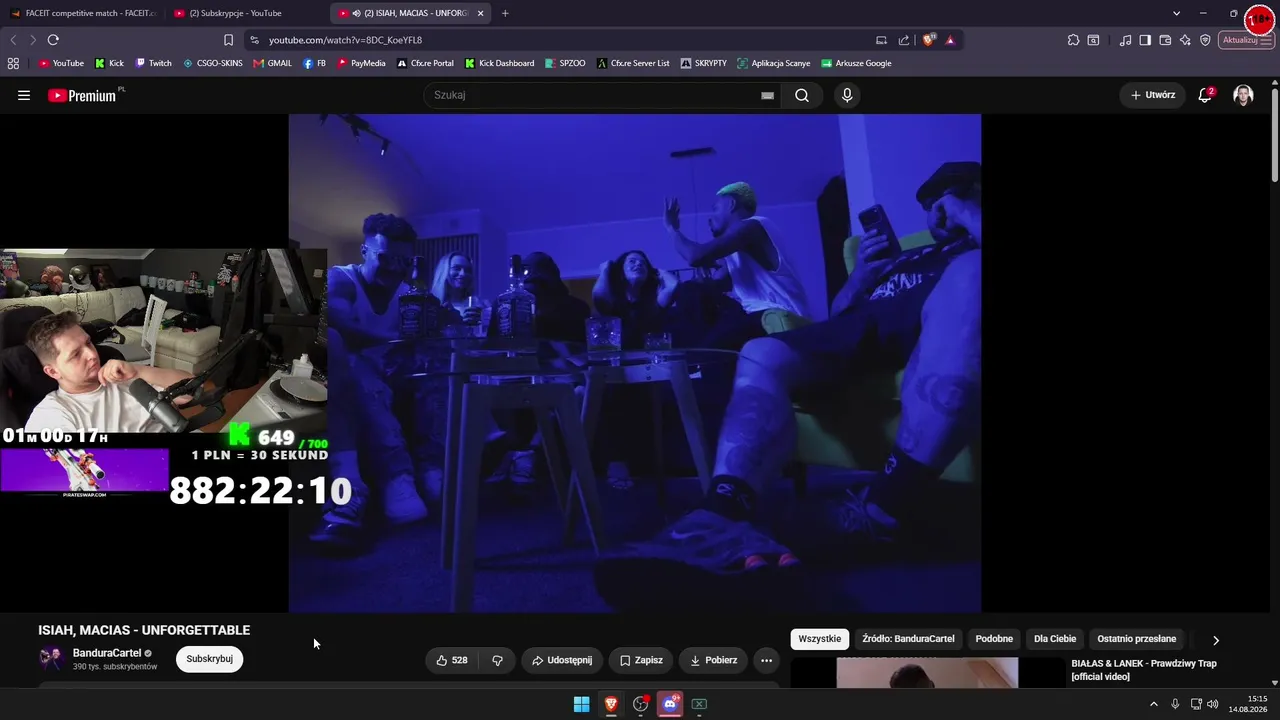This screenshot has height=720, width=1280.
Task: Click the Aktualizuj browser update button
Action: point(1246,40)
